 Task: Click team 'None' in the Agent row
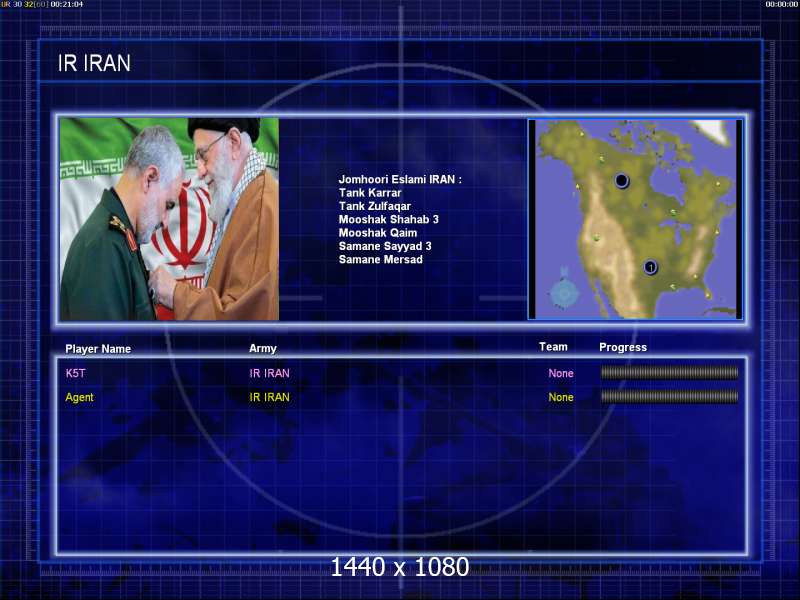coord(561,397)
